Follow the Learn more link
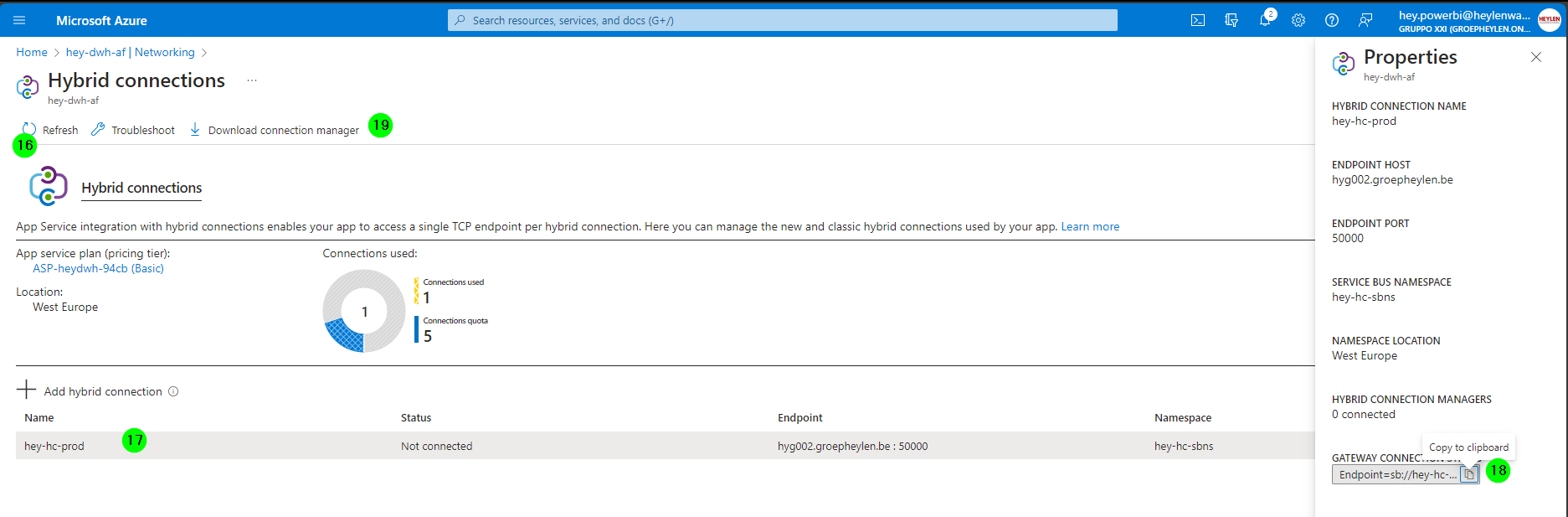This screenshot has width=1568, height=517. [1090, 226]
